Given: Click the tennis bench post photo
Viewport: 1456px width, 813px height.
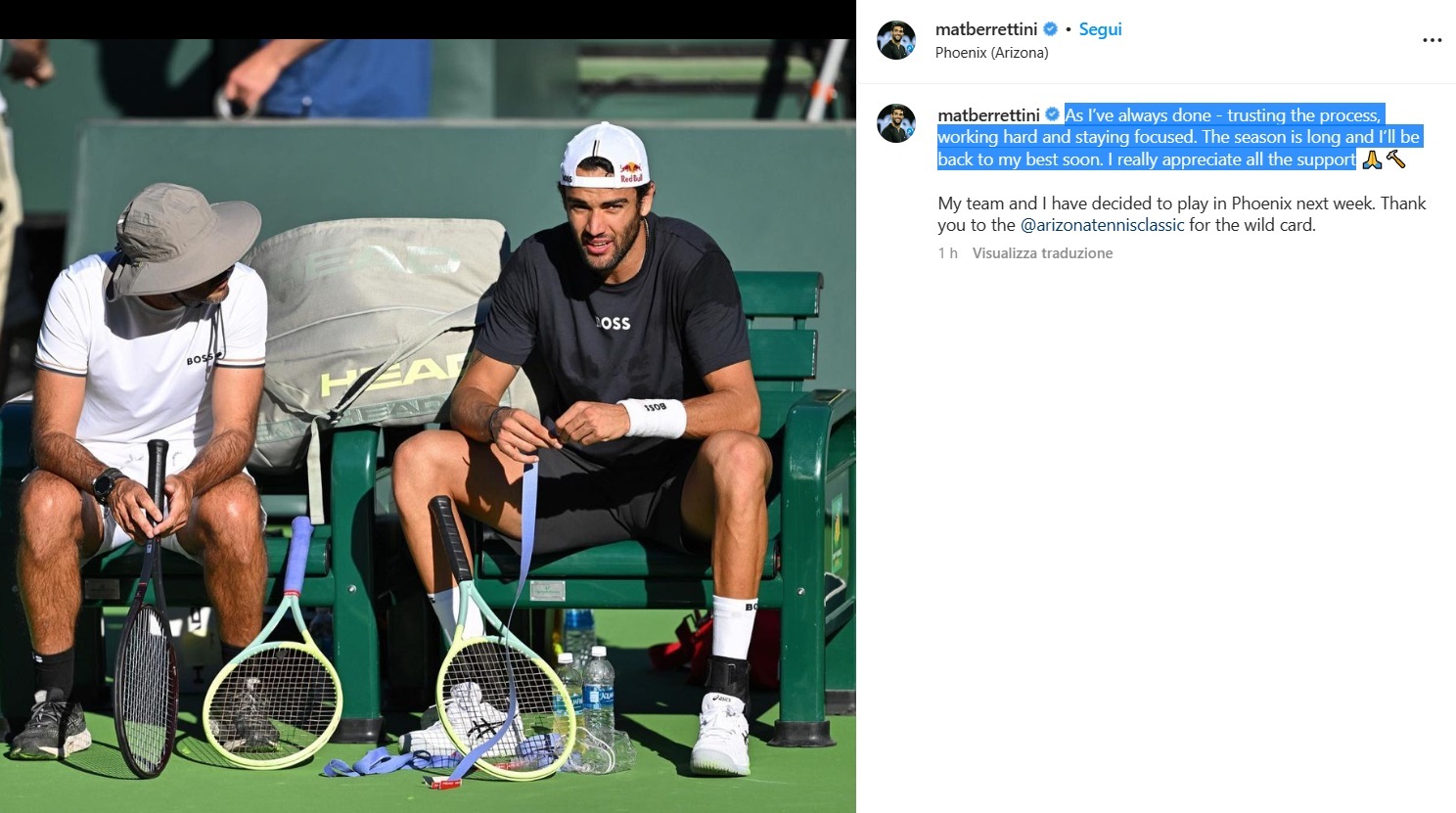Looking at the screenshot, I should (x=428, y=426).
